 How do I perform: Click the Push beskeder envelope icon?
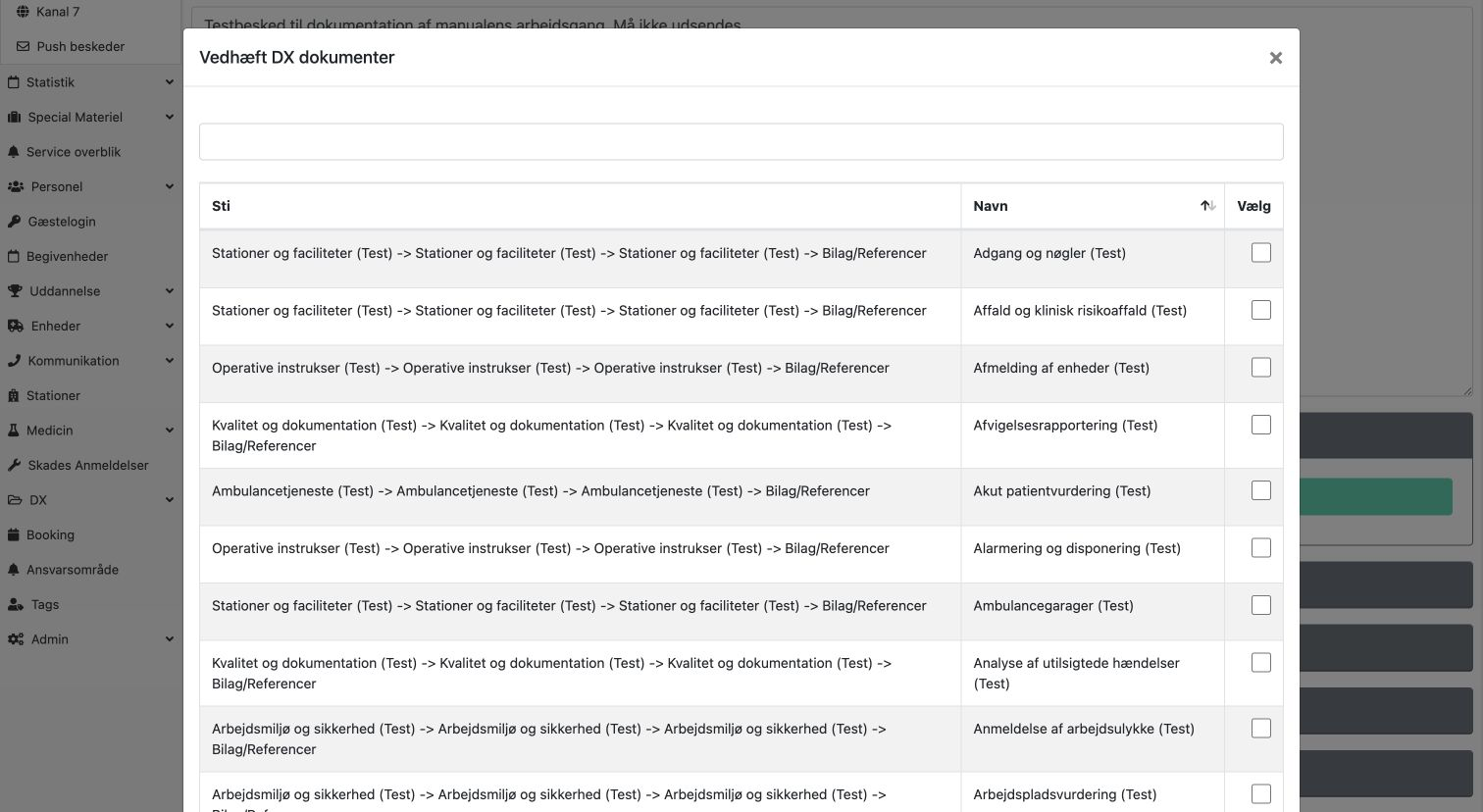[24, 46]
